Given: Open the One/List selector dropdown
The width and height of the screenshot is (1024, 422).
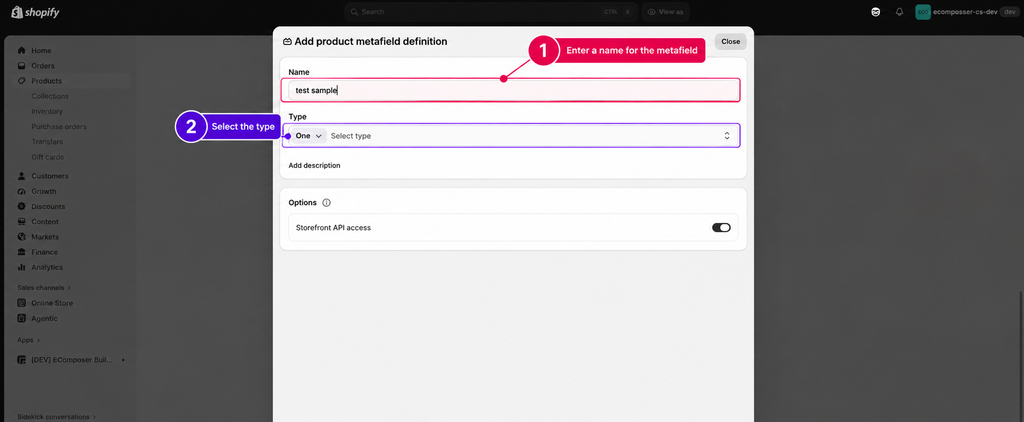Looking at the screenshot, I should tap(308, 136).
